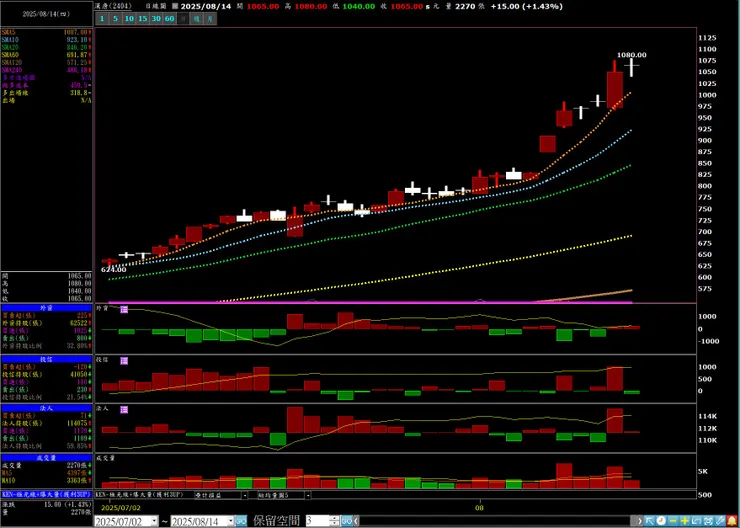
Task: Zoom out with the yellow minus icon
Action: [x=673, y=521]
